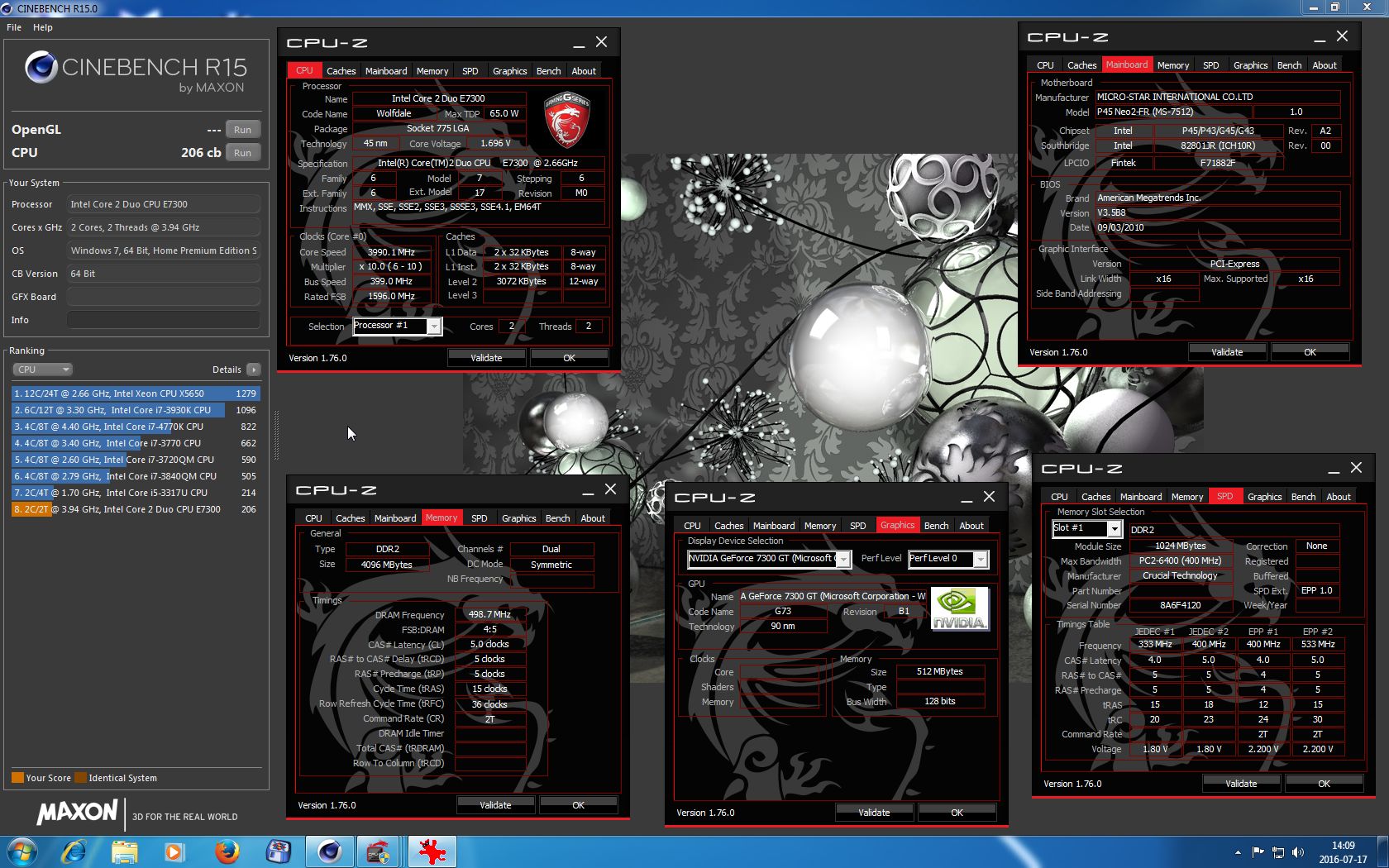1389x868 pixels.
Task: Open Bench tab in the Mainboard window
Action: coord(1289,65)
